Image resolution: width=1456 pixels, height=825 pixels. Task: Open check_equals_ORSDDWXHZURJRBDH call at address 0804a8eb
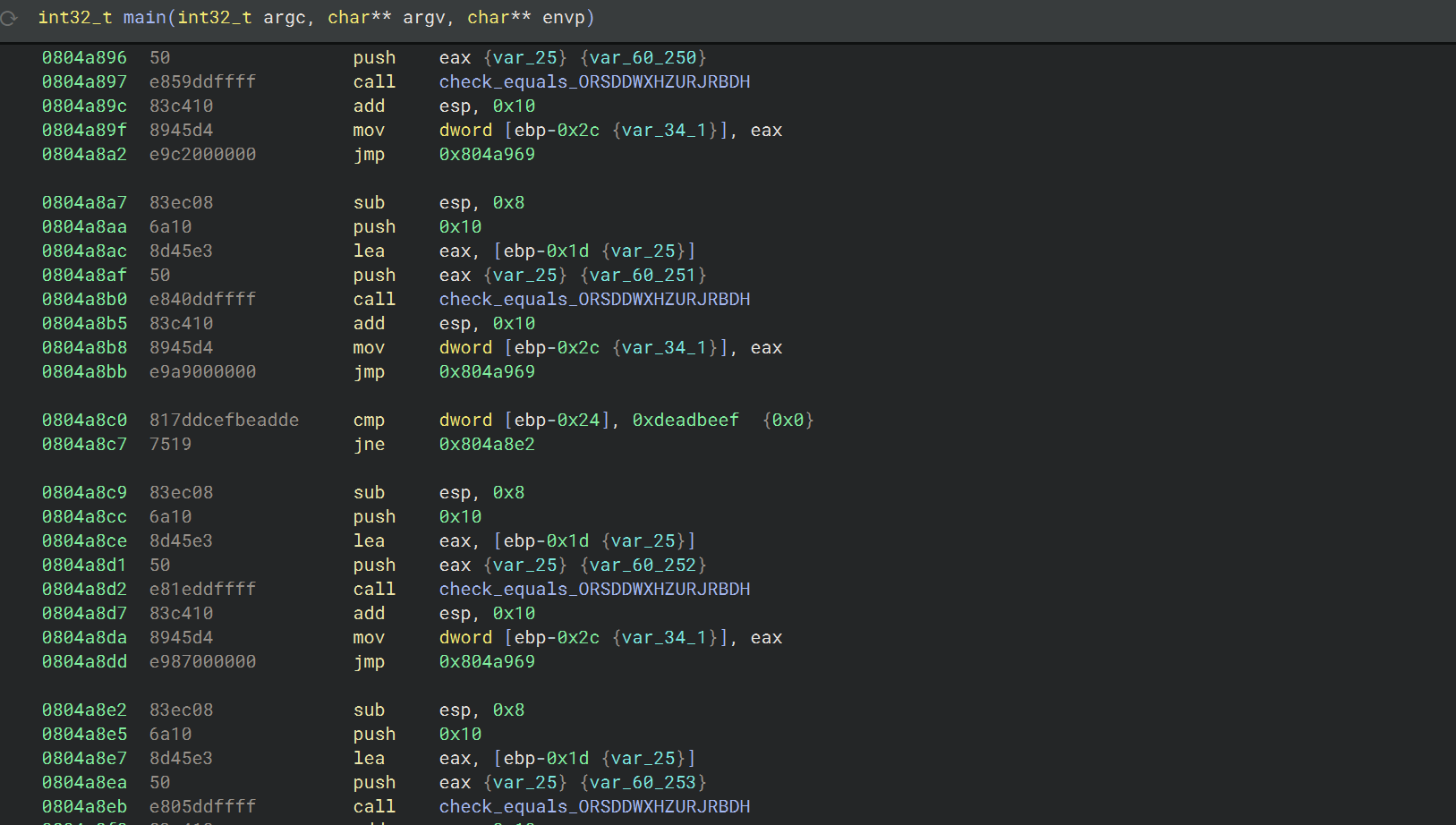pyautogui.click(x=594, y=807)
